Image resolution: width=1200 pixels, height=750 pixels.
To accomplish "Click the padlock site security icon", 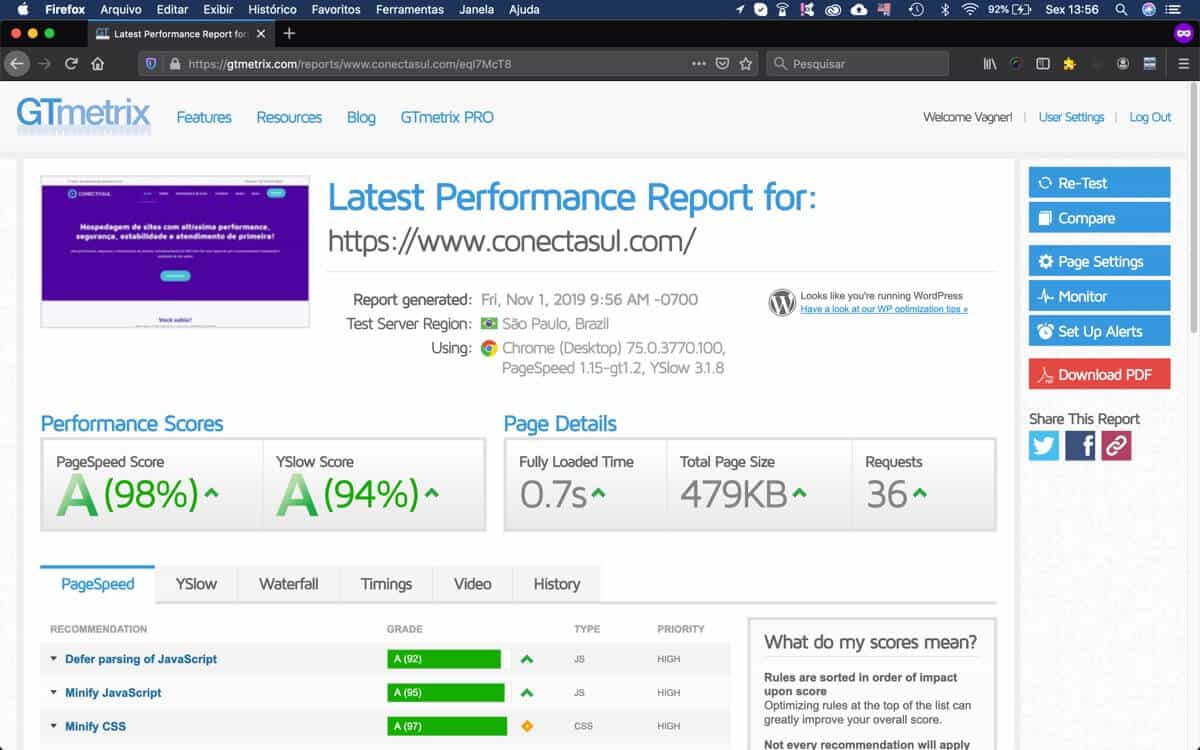I will coord(175,63).
